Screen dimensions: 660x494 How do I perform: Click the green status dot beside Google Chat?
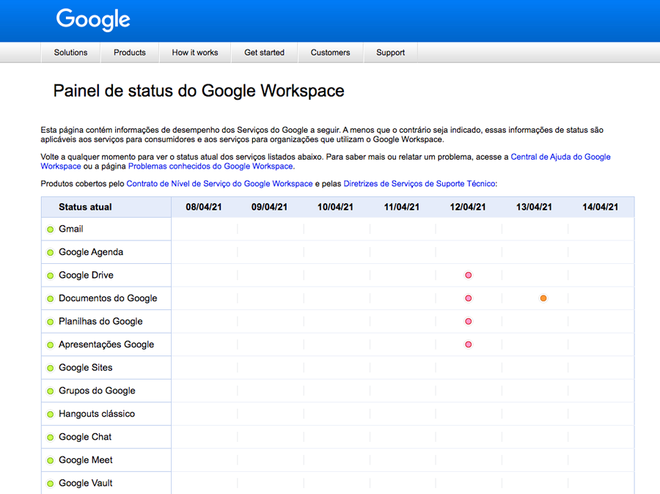click(51, 438)
